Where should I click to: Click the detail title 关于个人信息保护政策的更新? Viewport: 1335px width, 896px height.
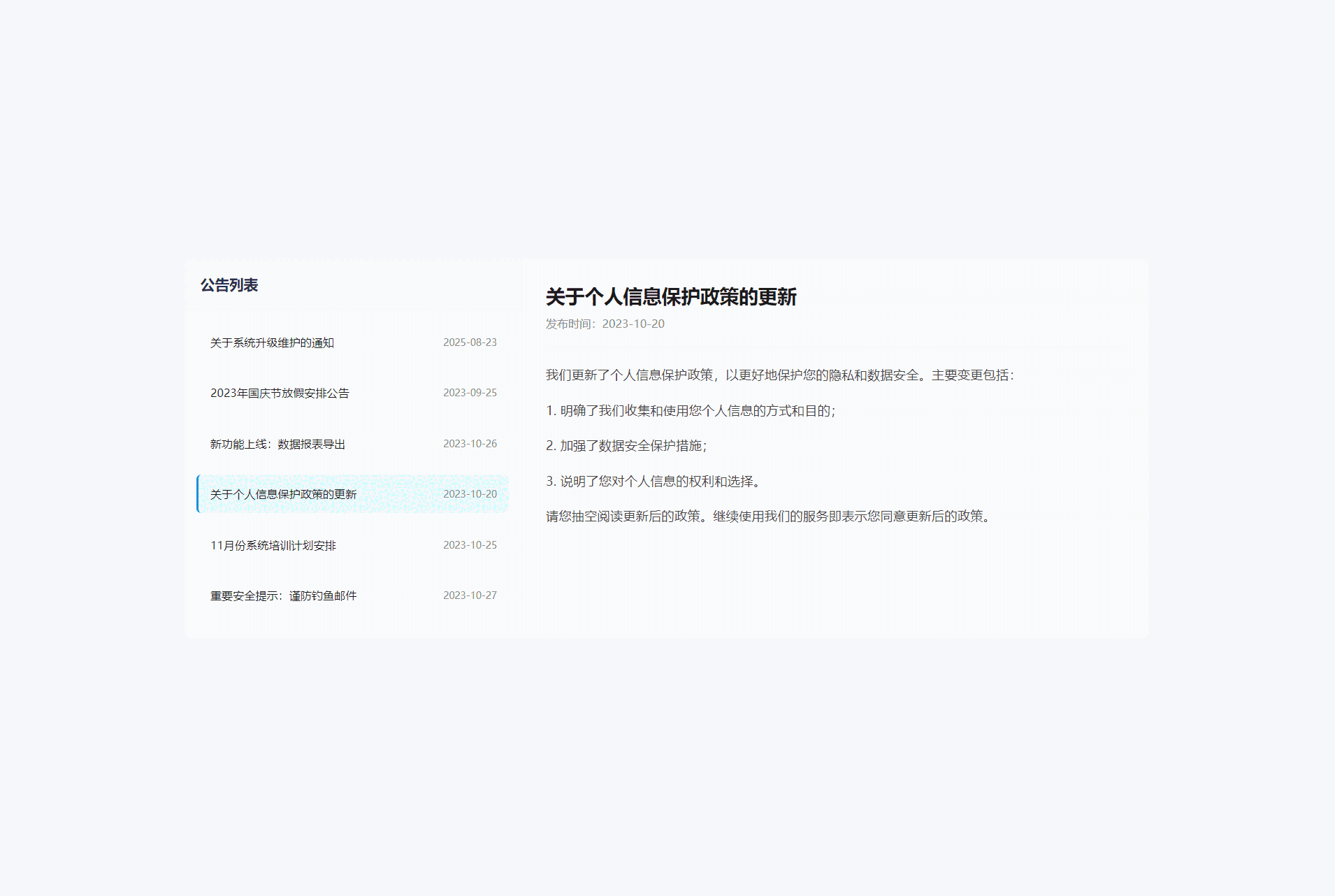click(671, 297)
